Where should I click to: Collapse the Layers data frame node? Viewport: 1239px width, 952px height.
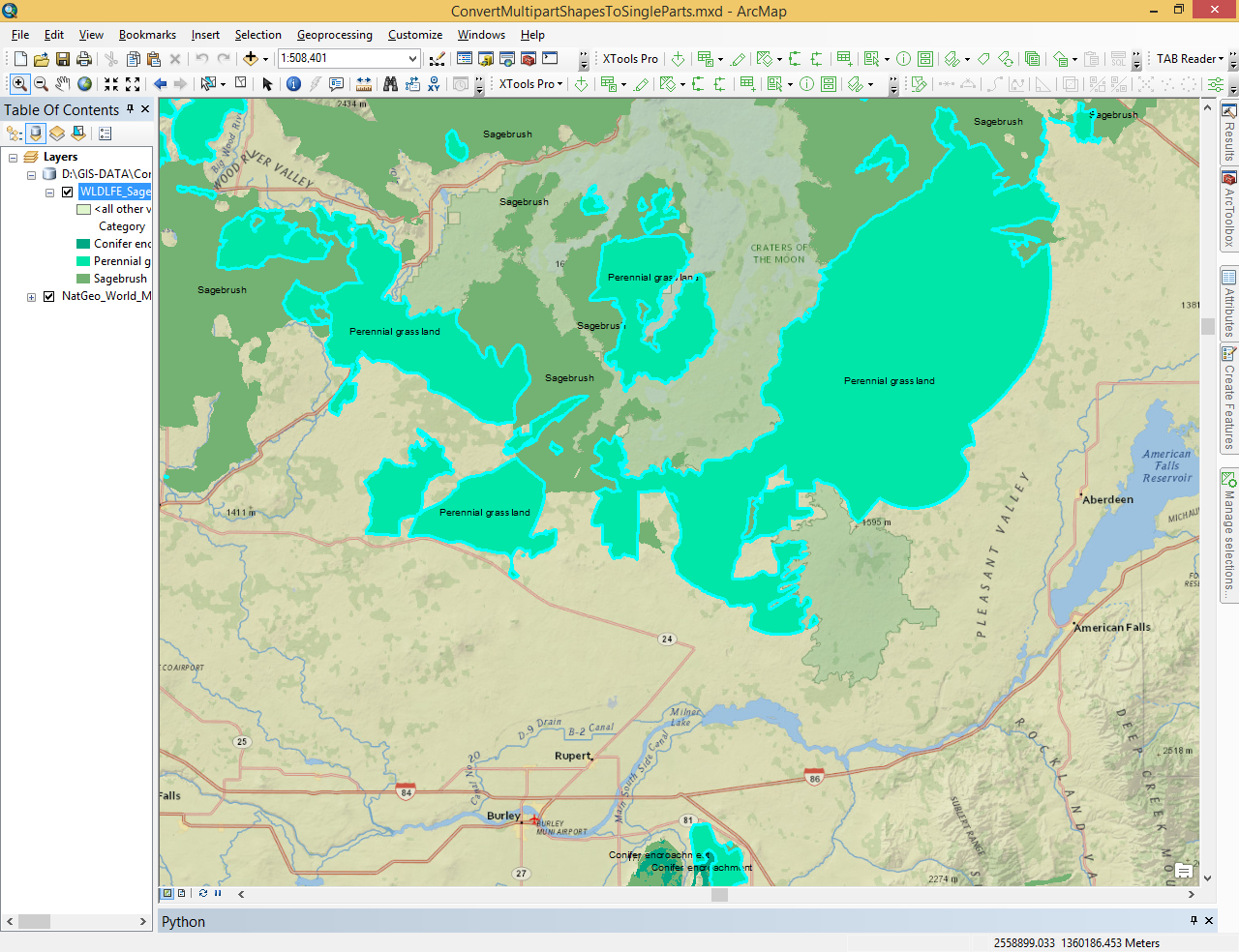pyautogui.click(x=13, y=157)
